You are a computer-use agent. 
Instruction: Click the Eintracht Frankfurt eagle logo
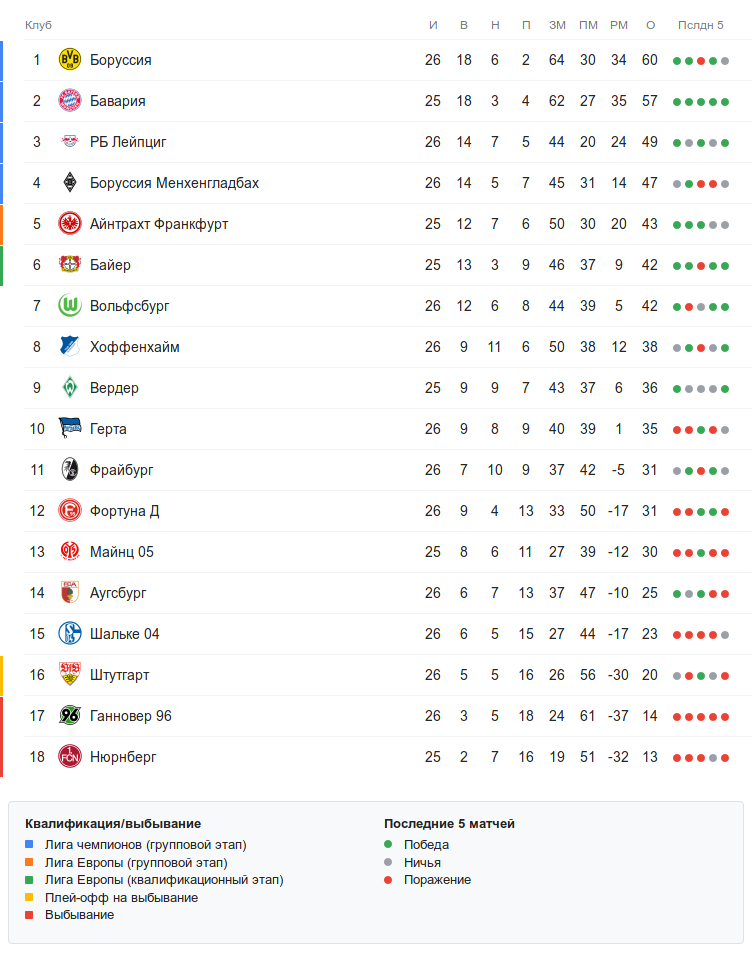pyautogui.click(x=69, y=224)
